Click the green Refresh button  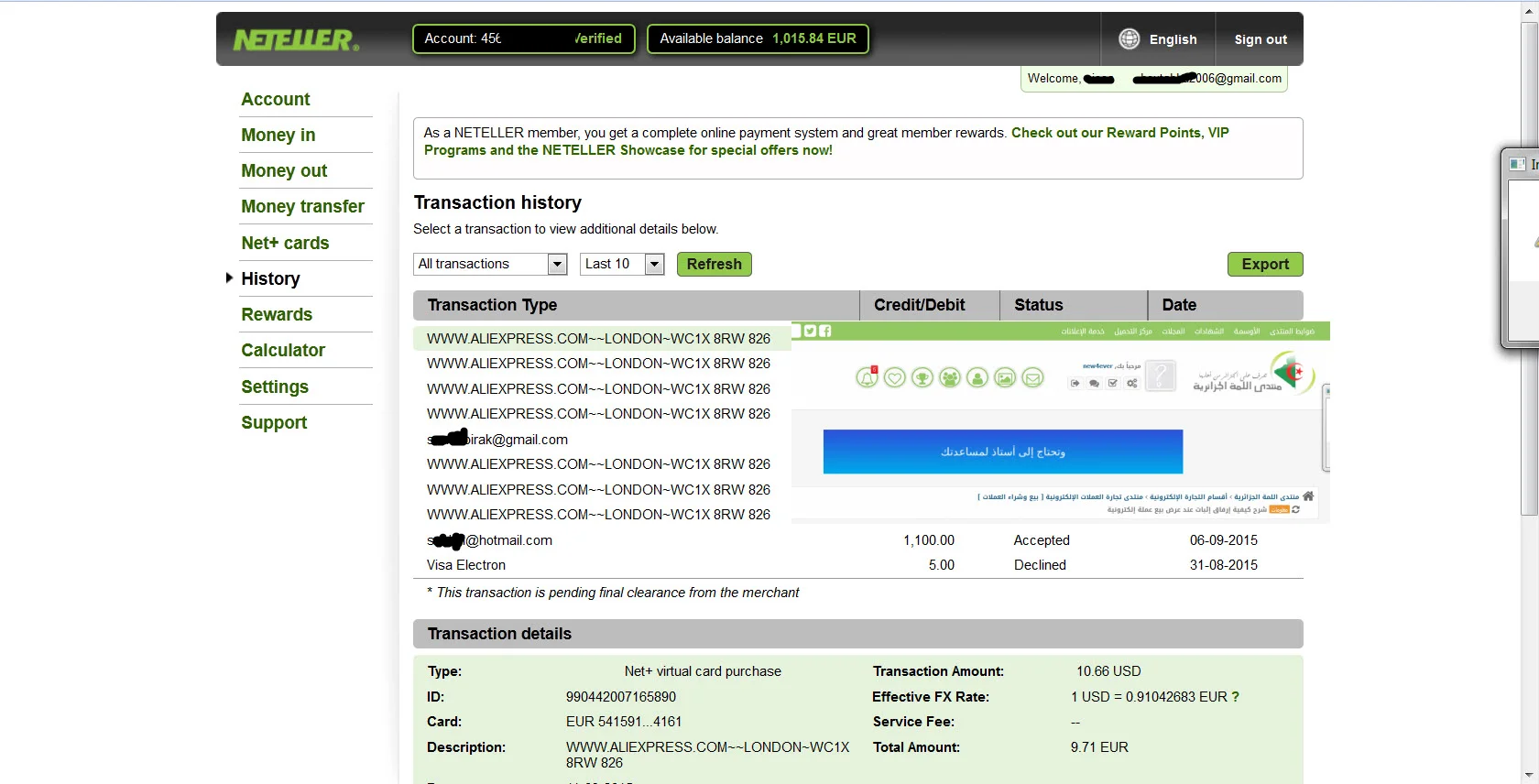click(714, 264)
